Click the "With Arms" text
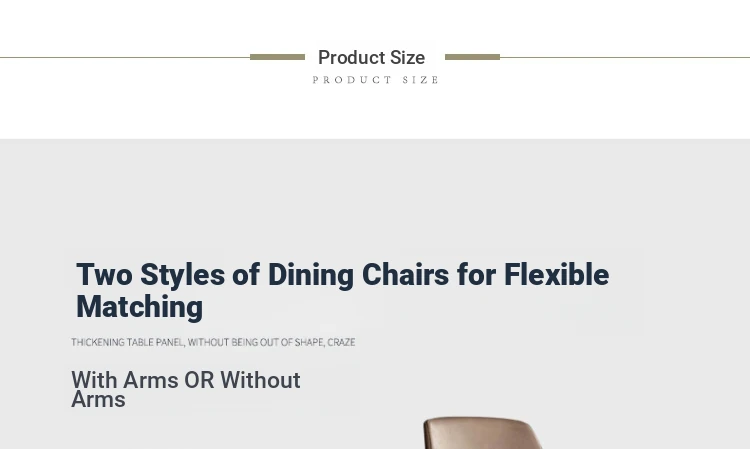The height and width of the screenshot is (449, 750). [x=125, y=381]
